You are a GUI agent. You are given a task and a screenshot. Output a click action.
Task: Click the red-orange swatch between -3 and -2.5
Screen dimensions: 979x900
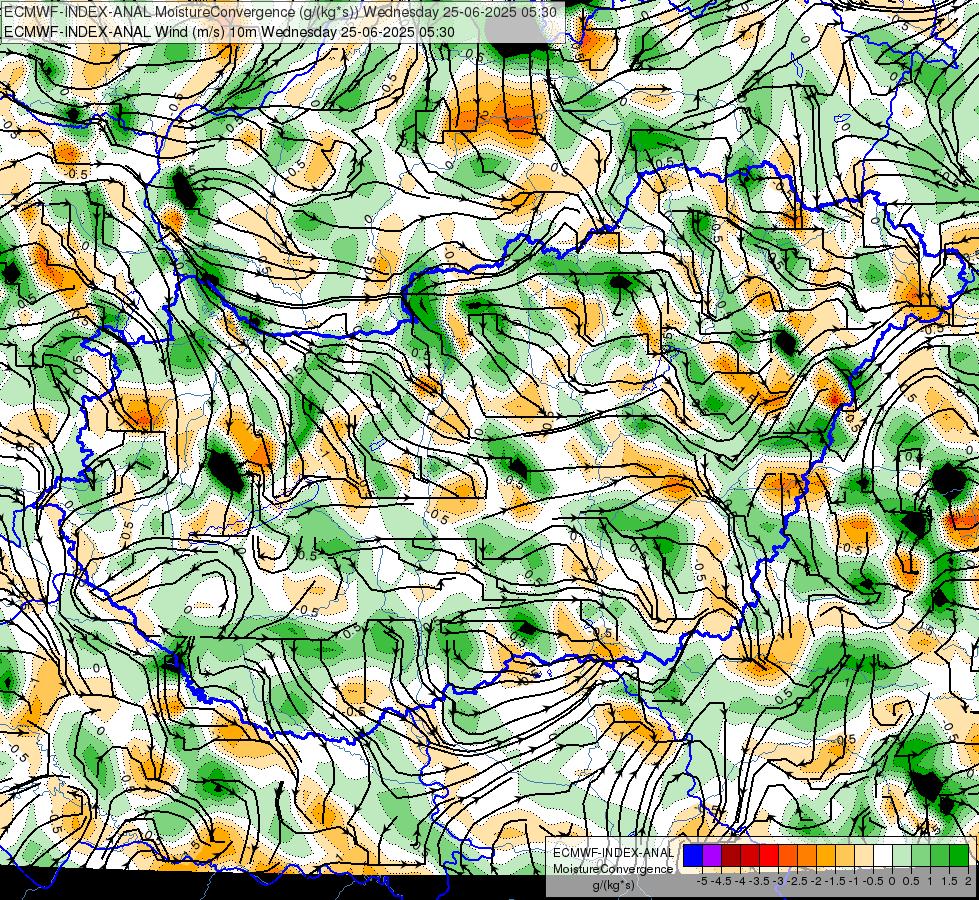coord(788,856)
